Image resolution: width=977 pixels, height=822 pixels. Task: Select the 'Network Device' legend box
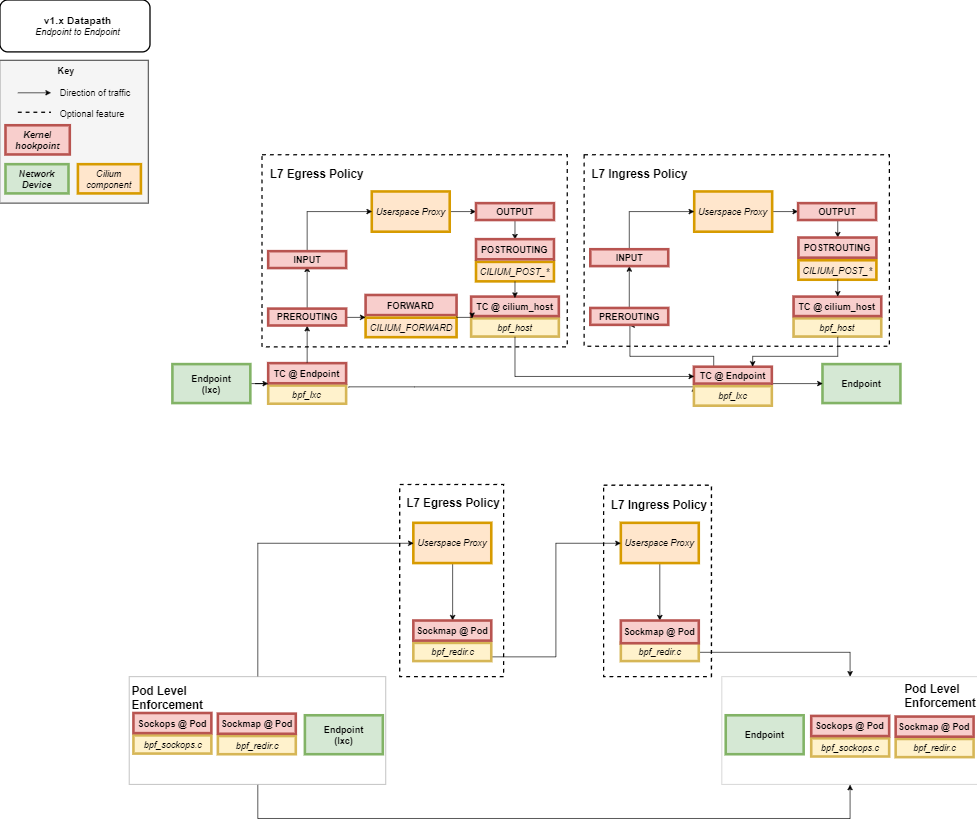[x=37, y=179]
